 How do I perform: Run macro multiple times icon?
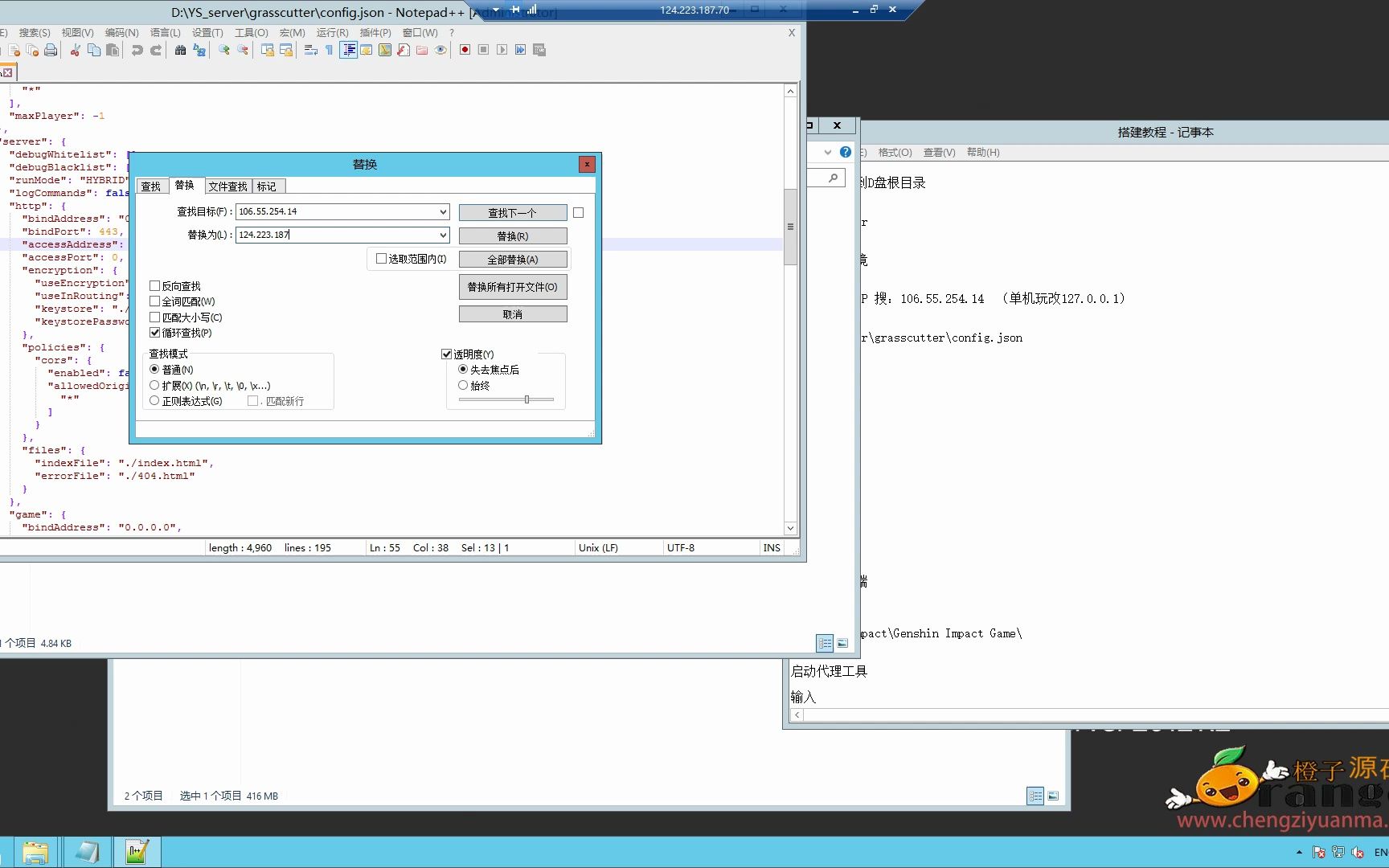coord(520,50)
